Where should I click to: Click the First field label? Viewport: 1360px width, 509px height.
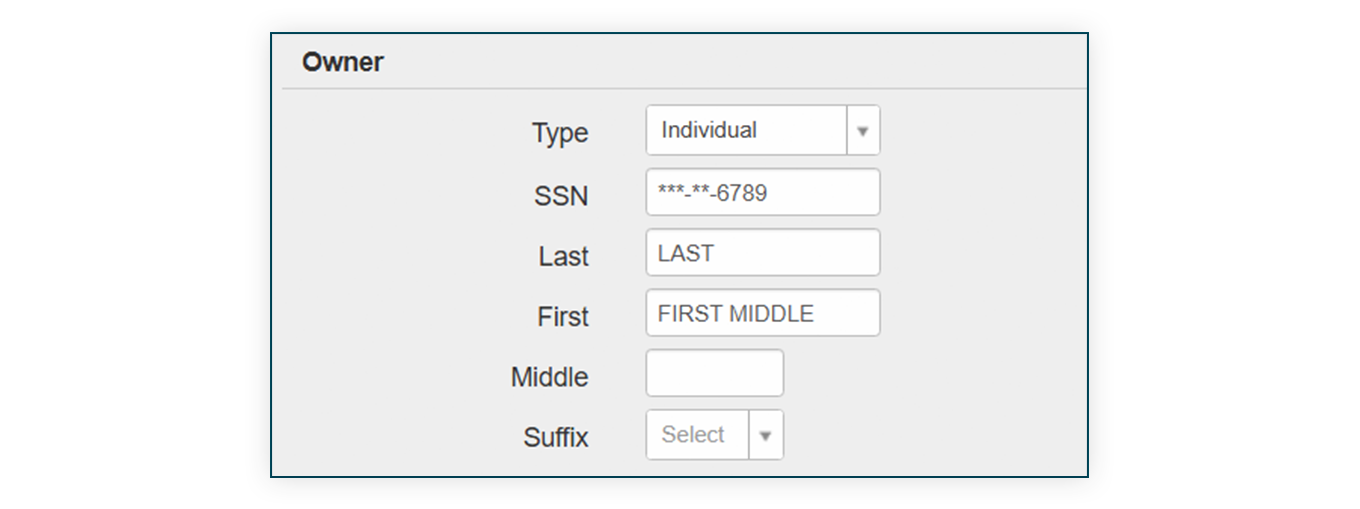[x=563, y=317]
